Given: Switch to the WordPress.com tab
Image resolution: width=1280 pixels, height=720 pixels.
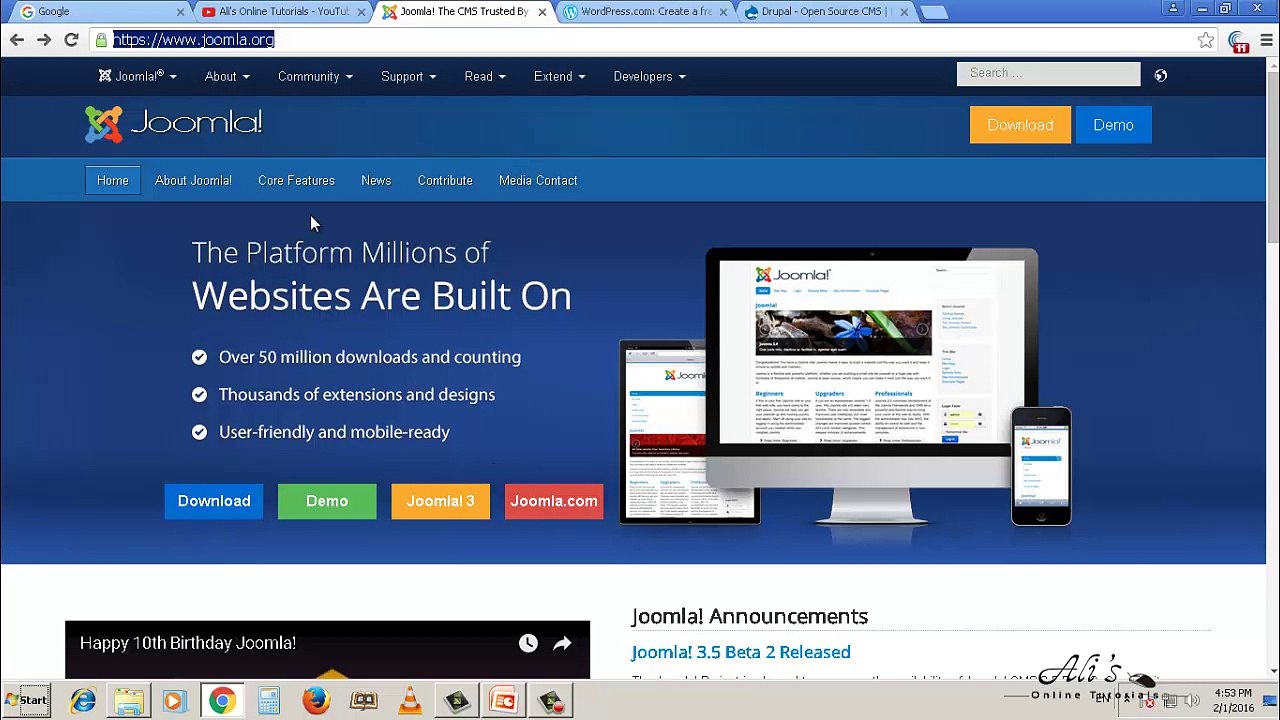Looking at the screenshot, I should tap(645, 12).
